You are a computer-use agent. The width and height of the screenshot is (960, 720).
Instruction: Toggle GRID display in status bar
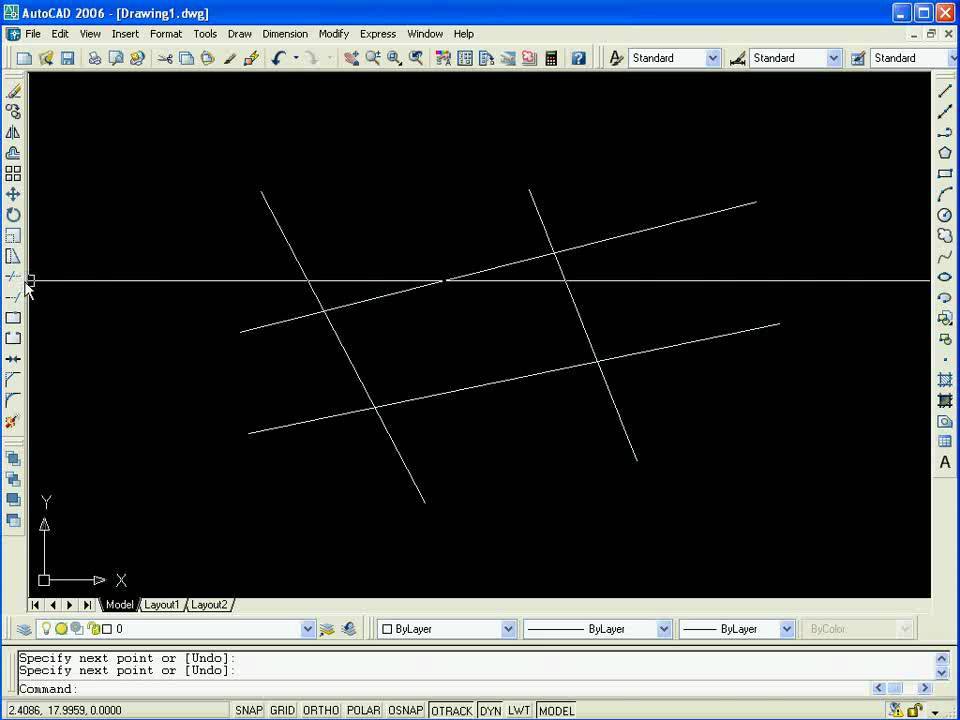point(282,710)
